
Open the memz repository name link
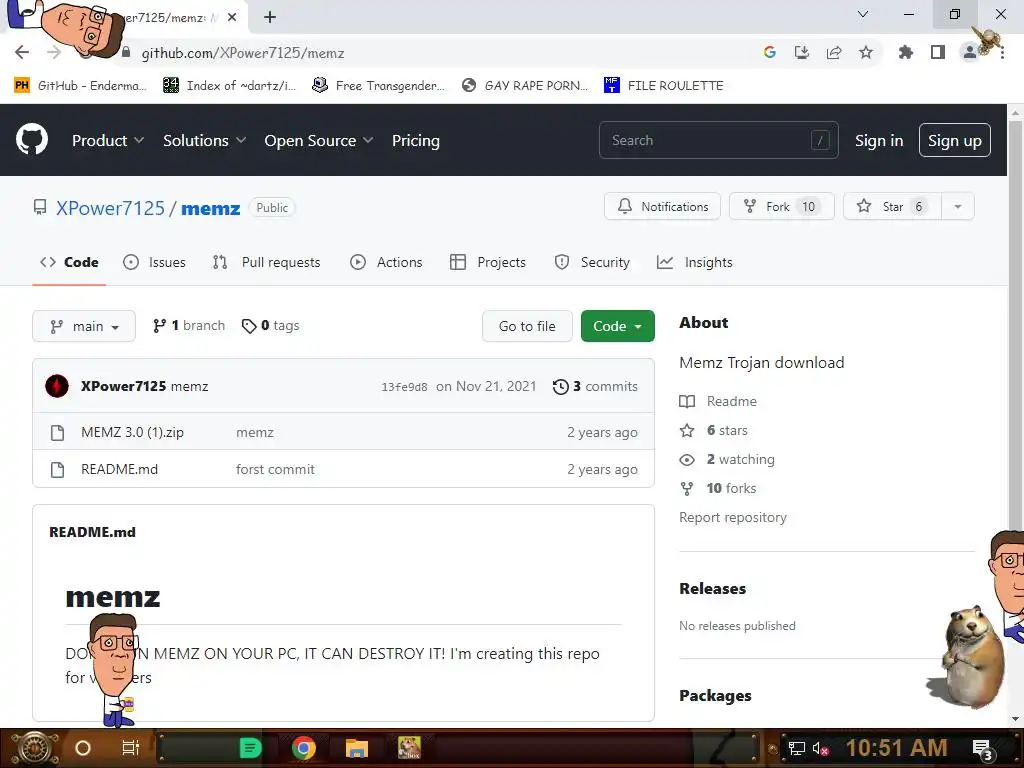click(210, 208)
